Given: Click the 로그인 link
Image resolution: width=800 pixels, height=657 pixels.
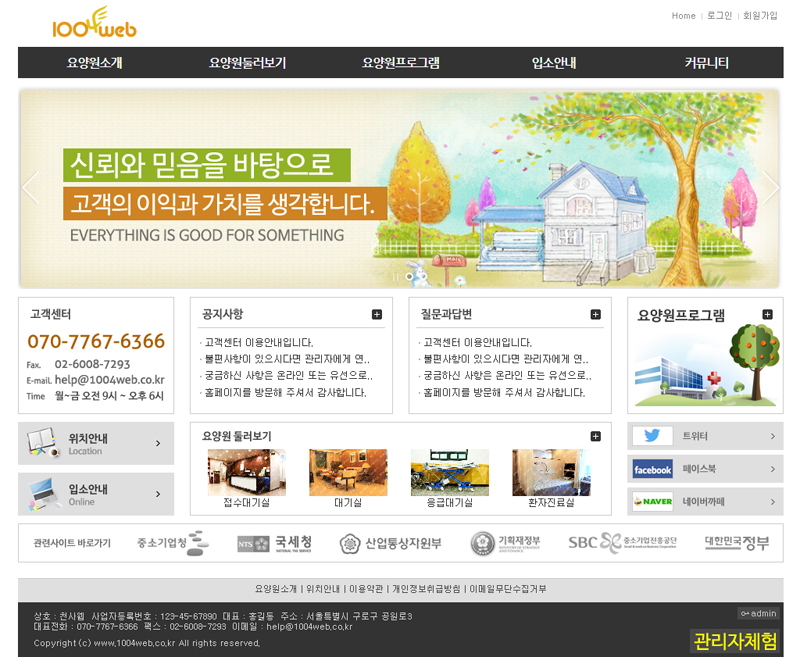Looking at the screenshot, I should coord(719,16).
